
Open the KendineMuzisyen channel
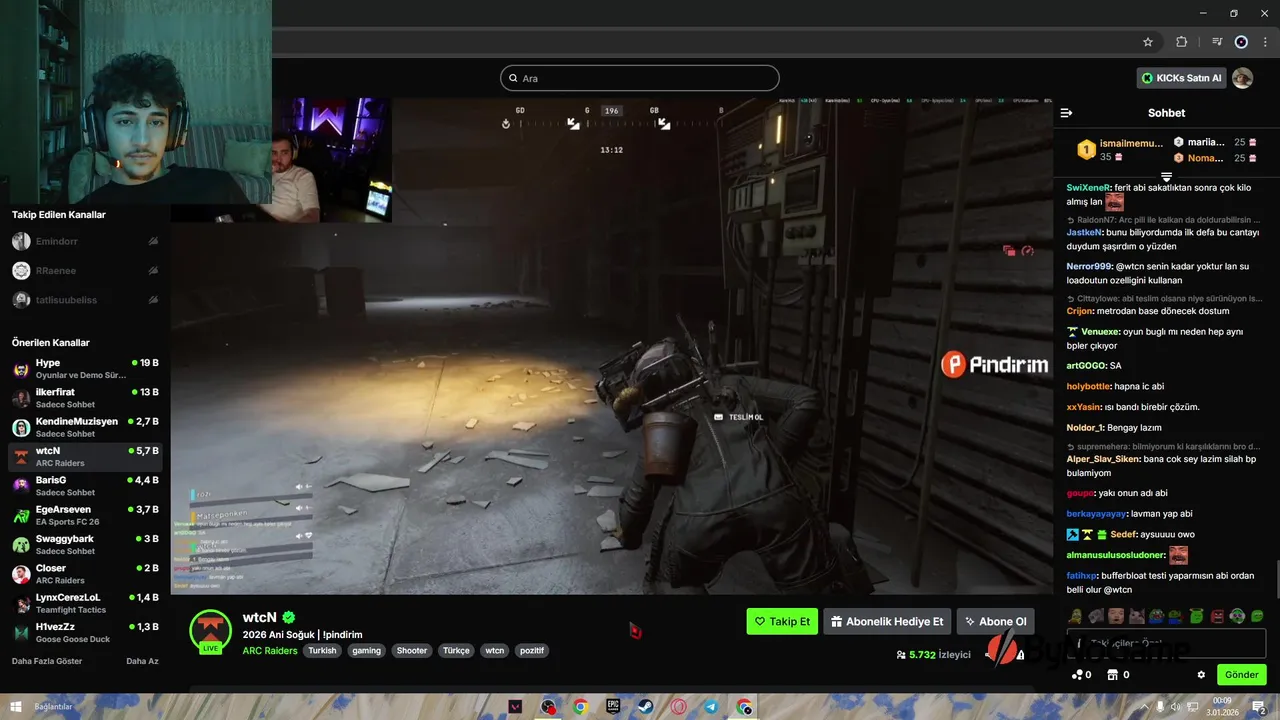[85, 427]
